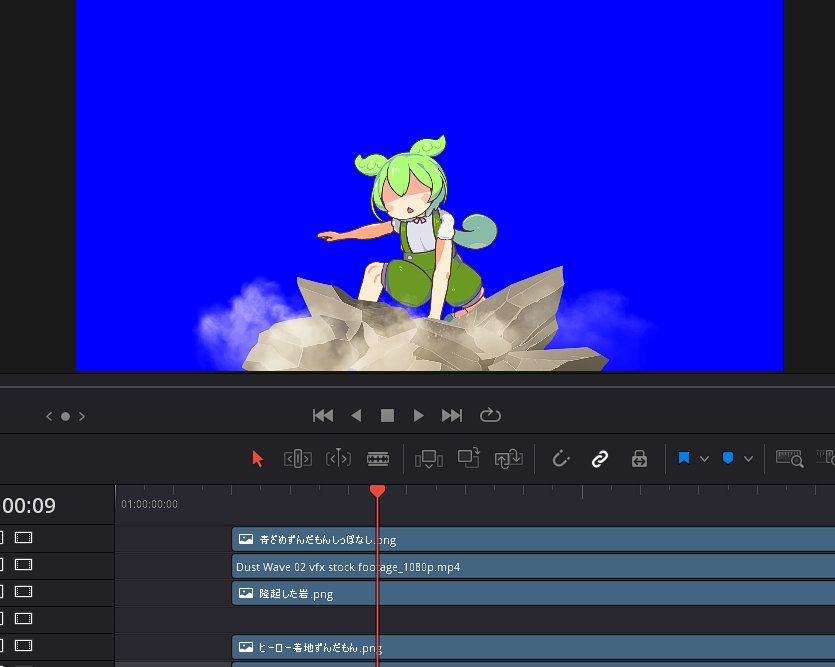Disable the video track holding 隆起した岩.png
The height and width of the screenshot is (667, 835).
23,591
